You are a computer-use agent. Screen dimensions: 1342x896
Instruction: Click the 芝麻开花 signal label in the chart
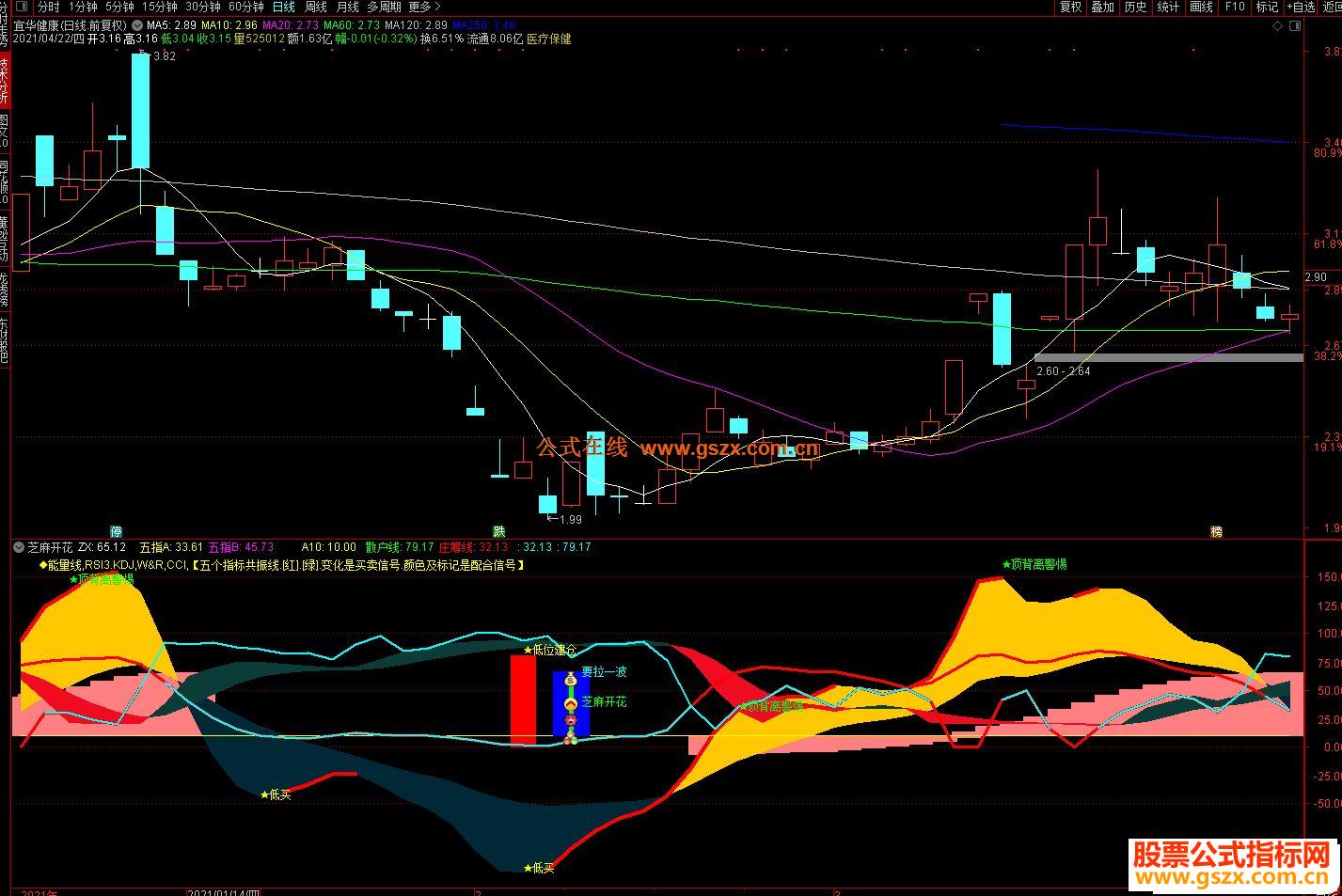click(604, 701)
